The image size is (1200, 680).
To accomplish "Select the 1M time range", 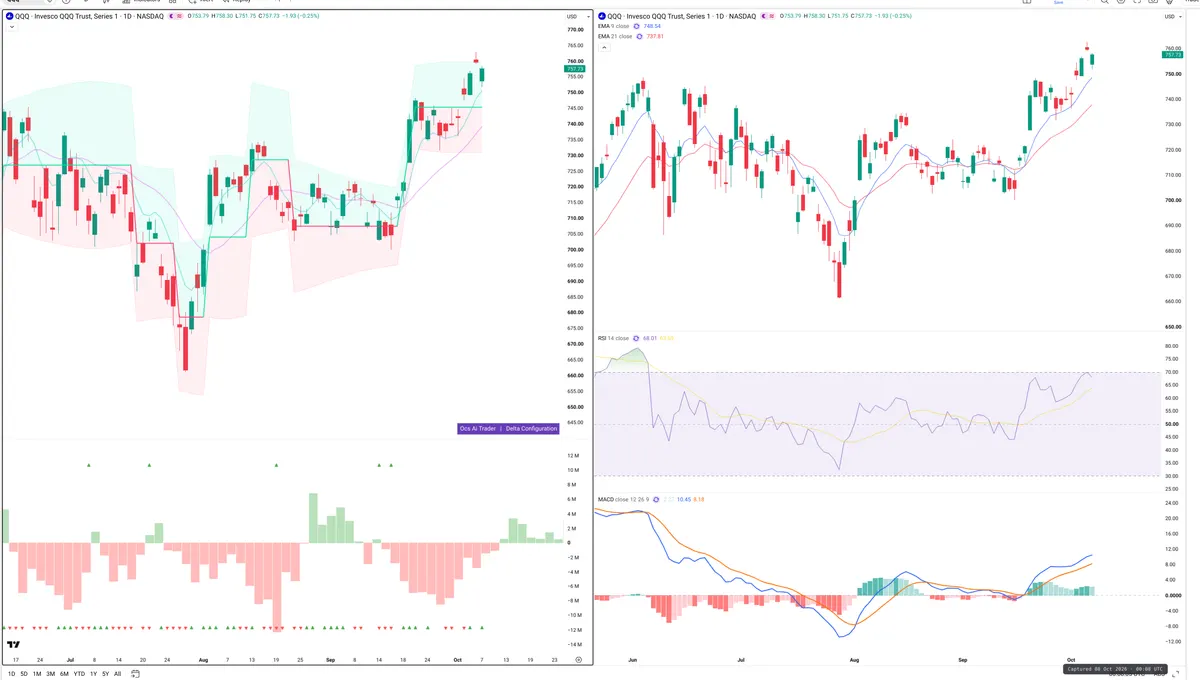I will pyautogui.click(x=37, y=674).
